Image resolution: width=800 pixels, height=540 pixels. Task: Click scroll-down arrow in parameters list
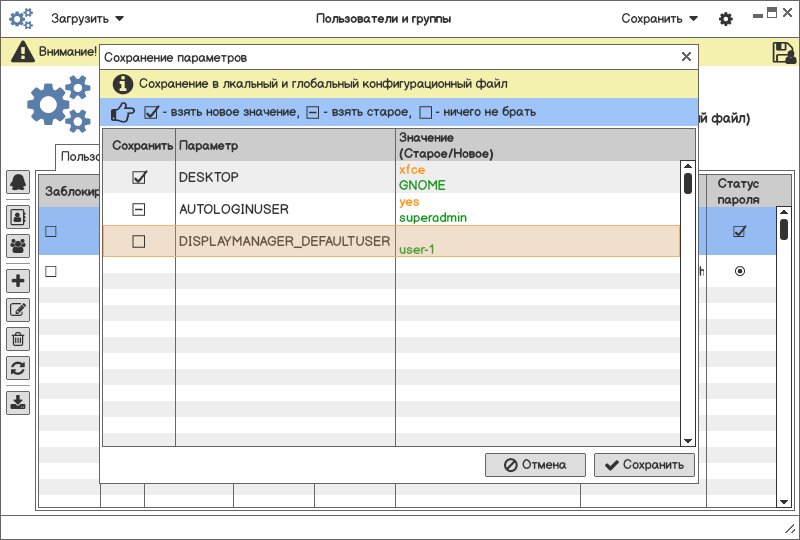pyautogui.click(x=687, y=440)
